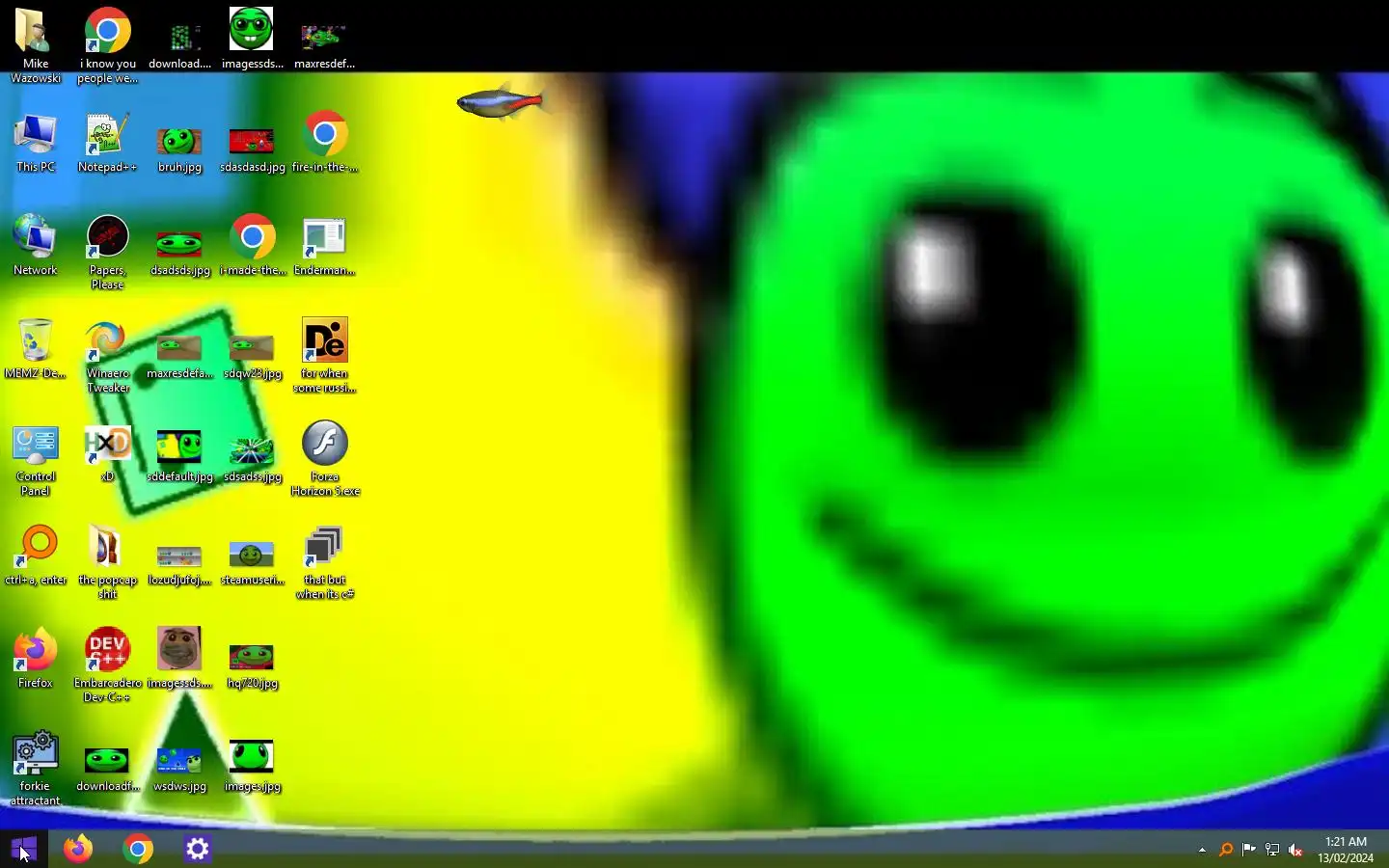Show hidden system tray icons
The width and height of the screenshot is (1389, 868).
coord(1202,851)
